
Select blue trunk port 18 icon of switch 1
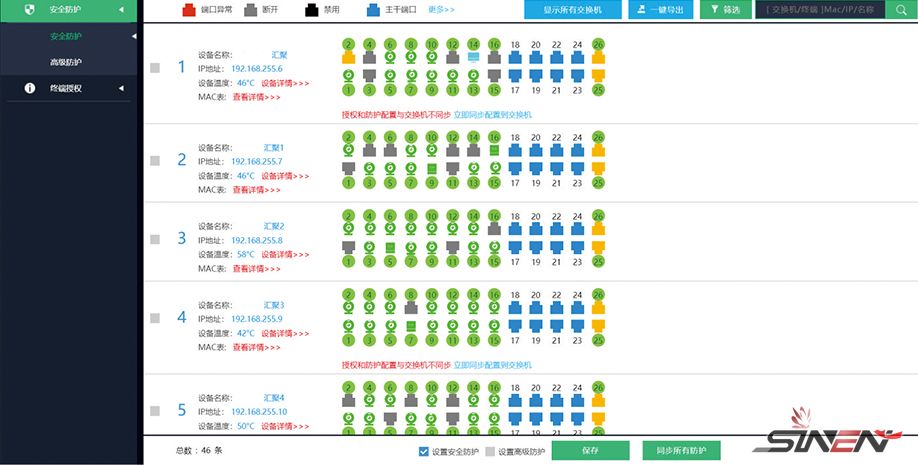coord(515,57)
